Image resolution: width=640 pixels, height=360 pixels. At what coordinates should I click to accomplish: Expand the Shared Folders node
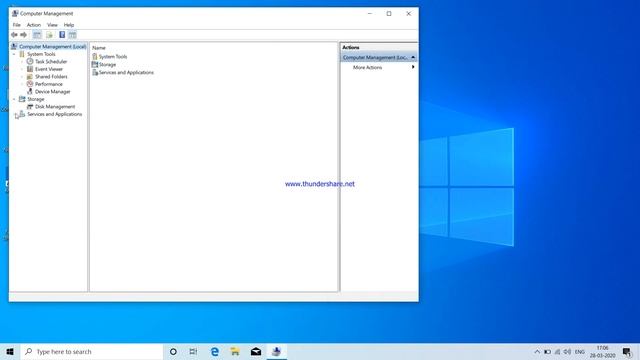click(x=22, y=77)
